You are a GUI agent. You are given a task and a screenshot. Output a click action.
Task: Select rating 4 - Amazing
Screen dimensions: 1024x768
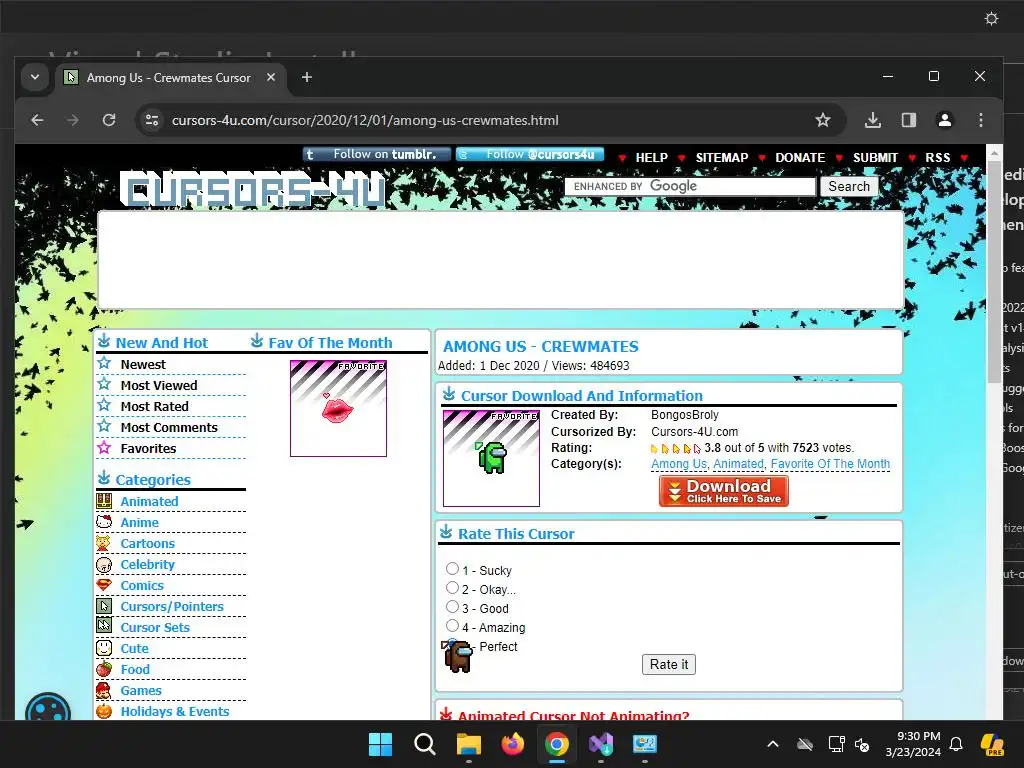452,626
